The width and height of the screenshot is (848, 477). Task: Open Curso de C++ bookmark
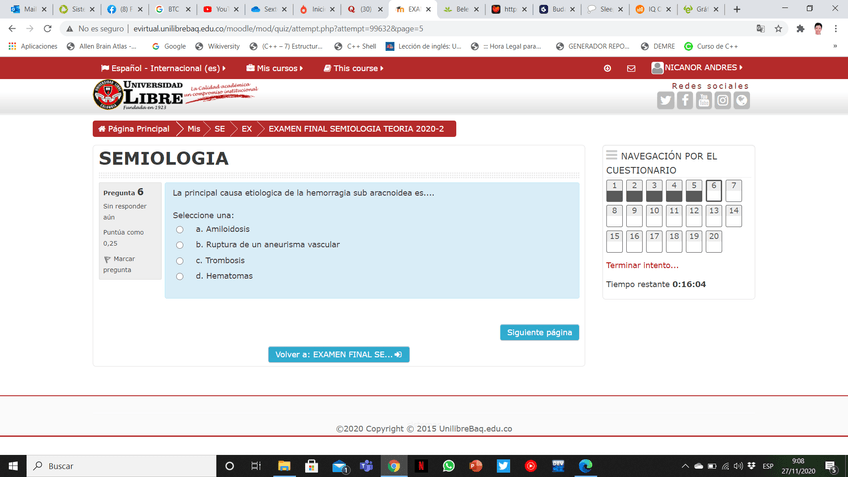click(711, 47)
